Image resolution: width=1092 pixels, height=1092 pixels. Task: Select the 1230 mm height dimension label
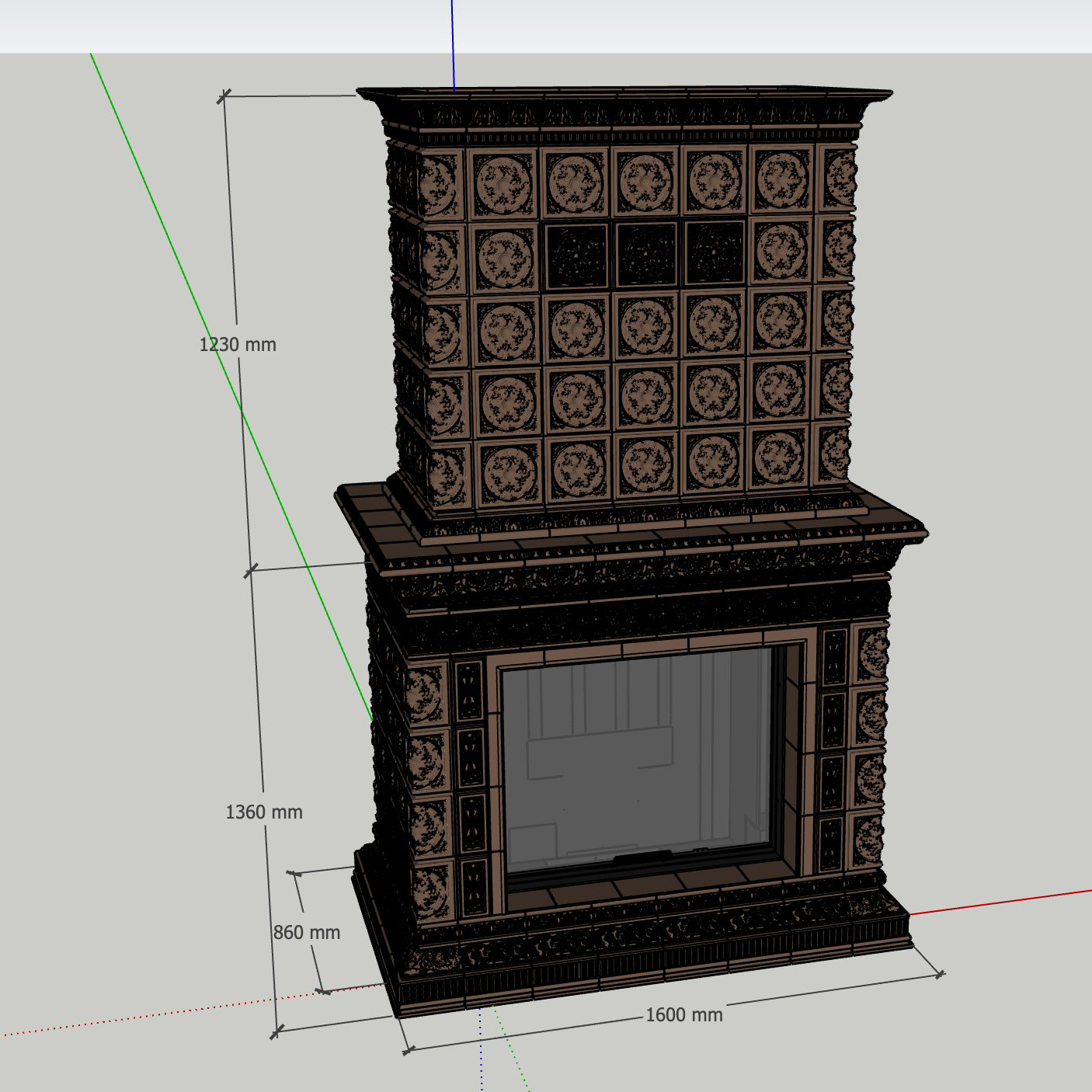click(x=238, y=344)
